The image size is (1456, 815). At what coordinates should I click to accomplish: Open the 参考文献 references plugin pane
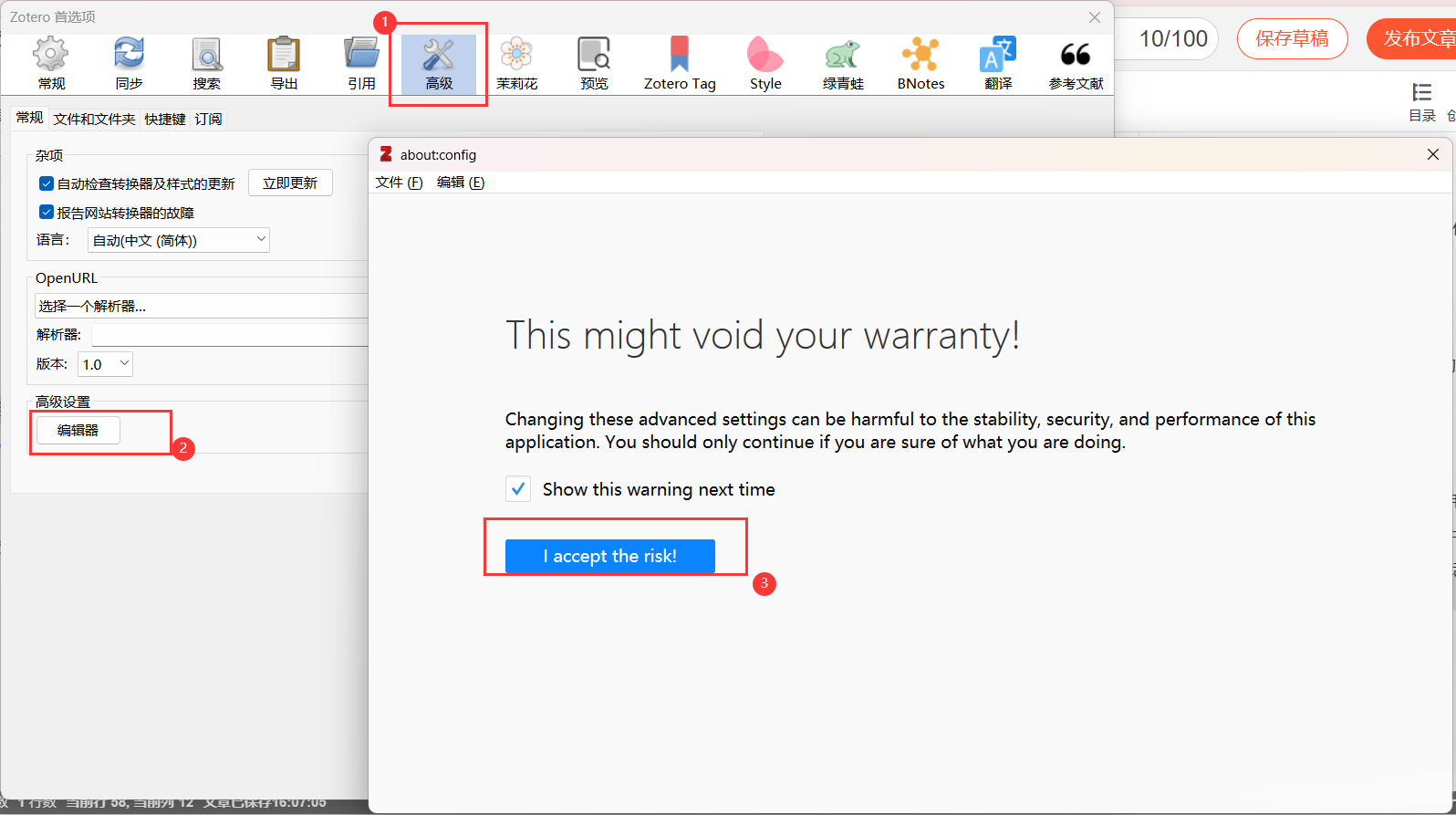(x=1076, y=64)
